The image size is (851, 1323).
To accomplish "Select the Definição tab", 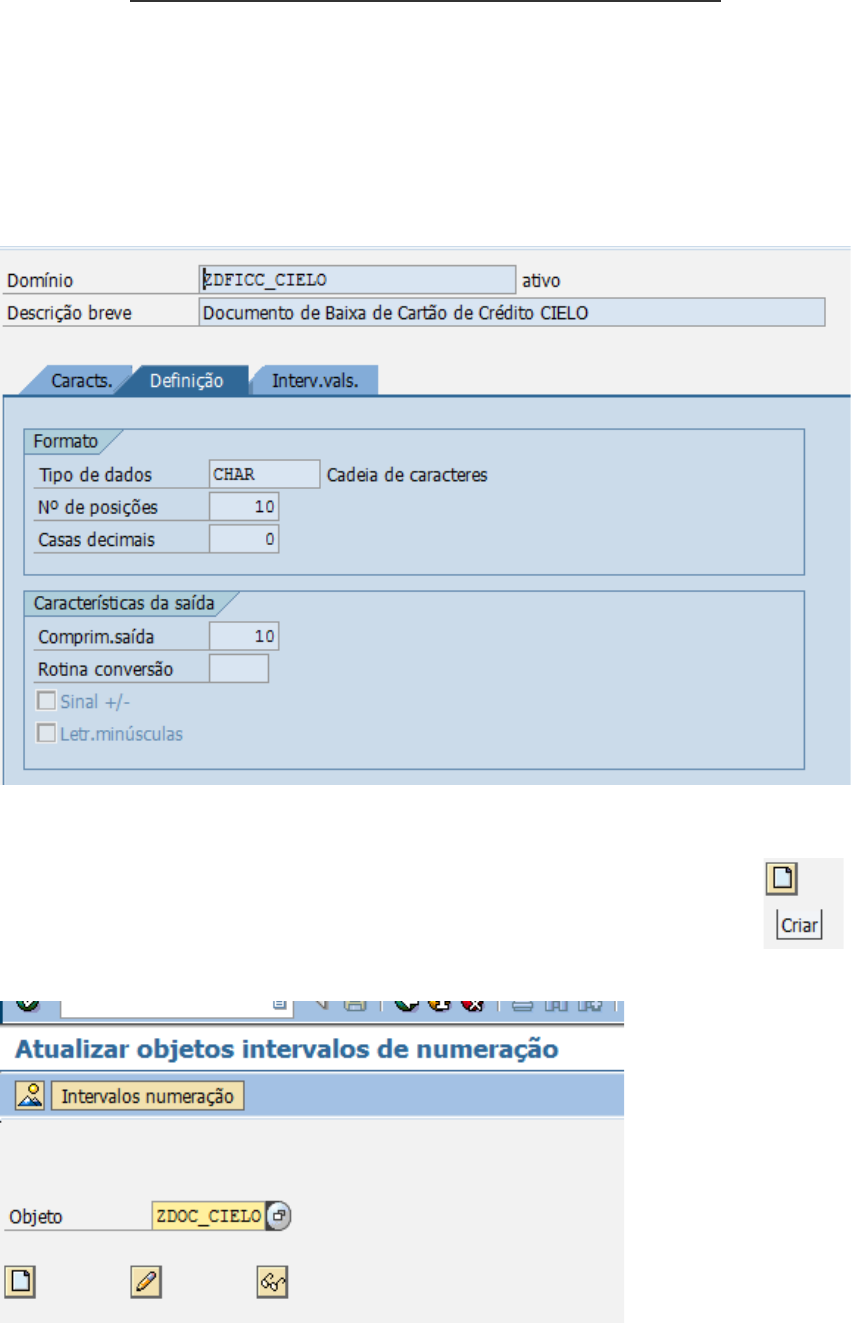I will [x=185, y=380].
